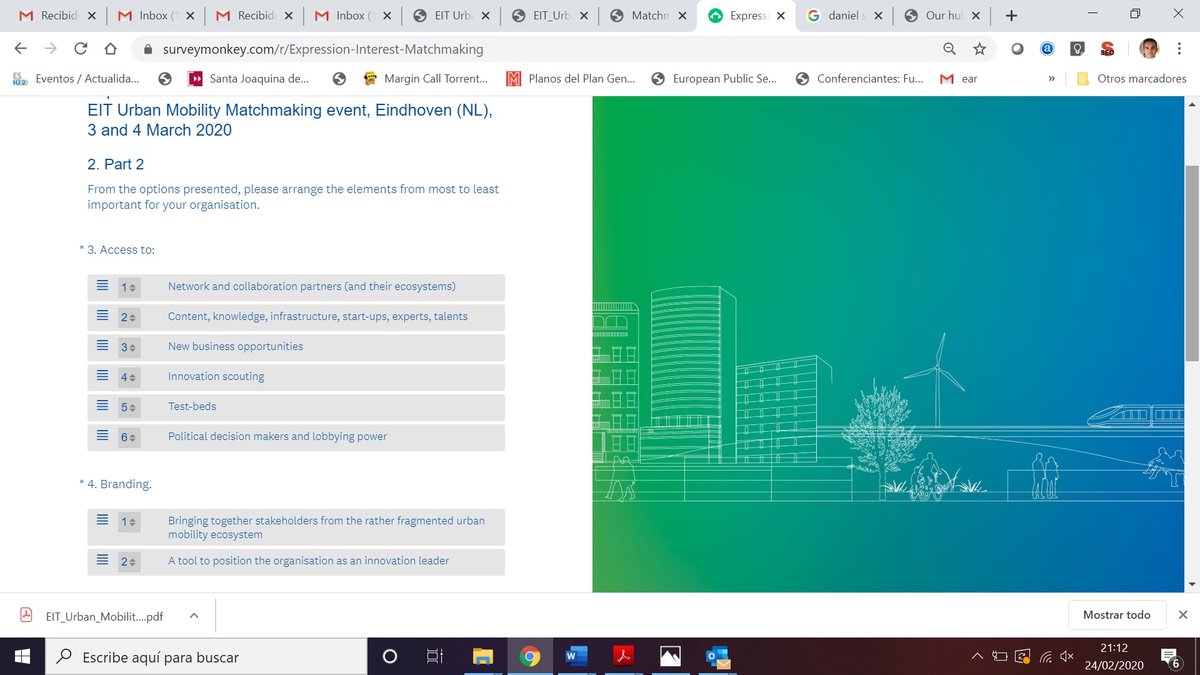Show hidden bookmarks with the double chevron
This screenshot has height=675, width=1200.
[1051, 78]
